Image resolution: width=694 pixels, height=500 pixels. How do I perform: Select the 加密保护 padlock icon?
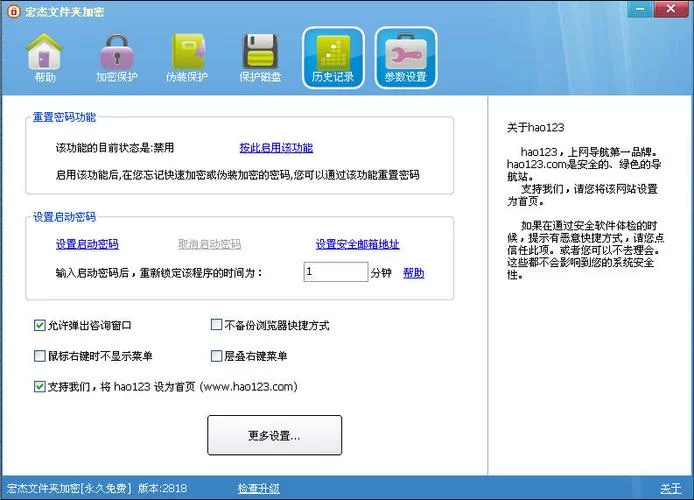(x=117, y=58)
